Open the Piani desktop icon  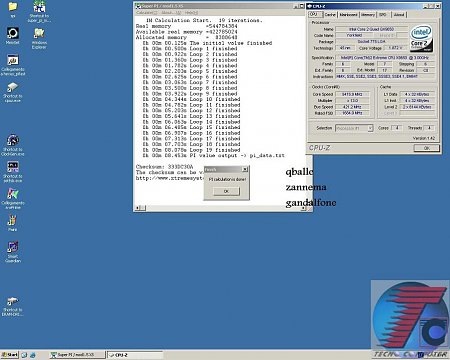click(13, 223)
